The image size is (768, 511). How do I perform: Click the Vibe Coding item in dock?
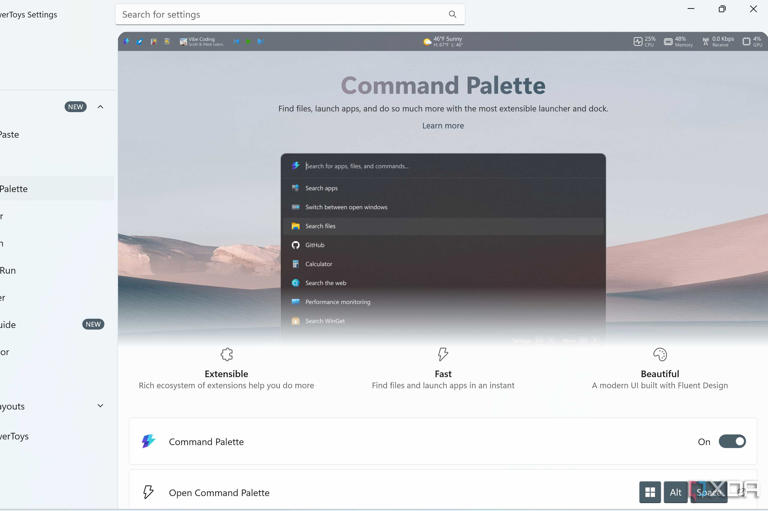[201, 42]
